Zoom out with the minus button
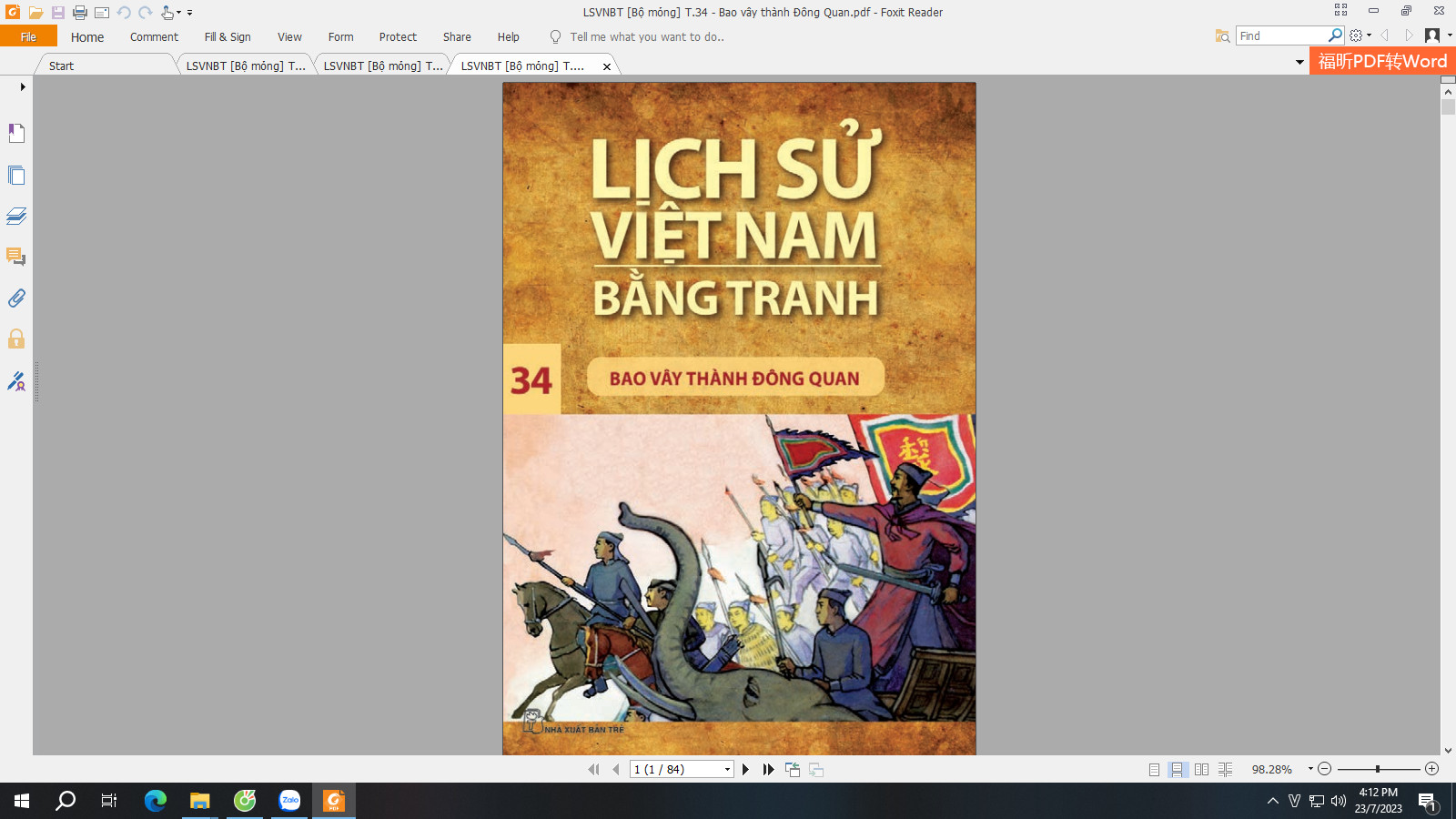Image resolution: width=1456 pixels, height=819 pixels. pyautogui.click(x=1325, y=769)
